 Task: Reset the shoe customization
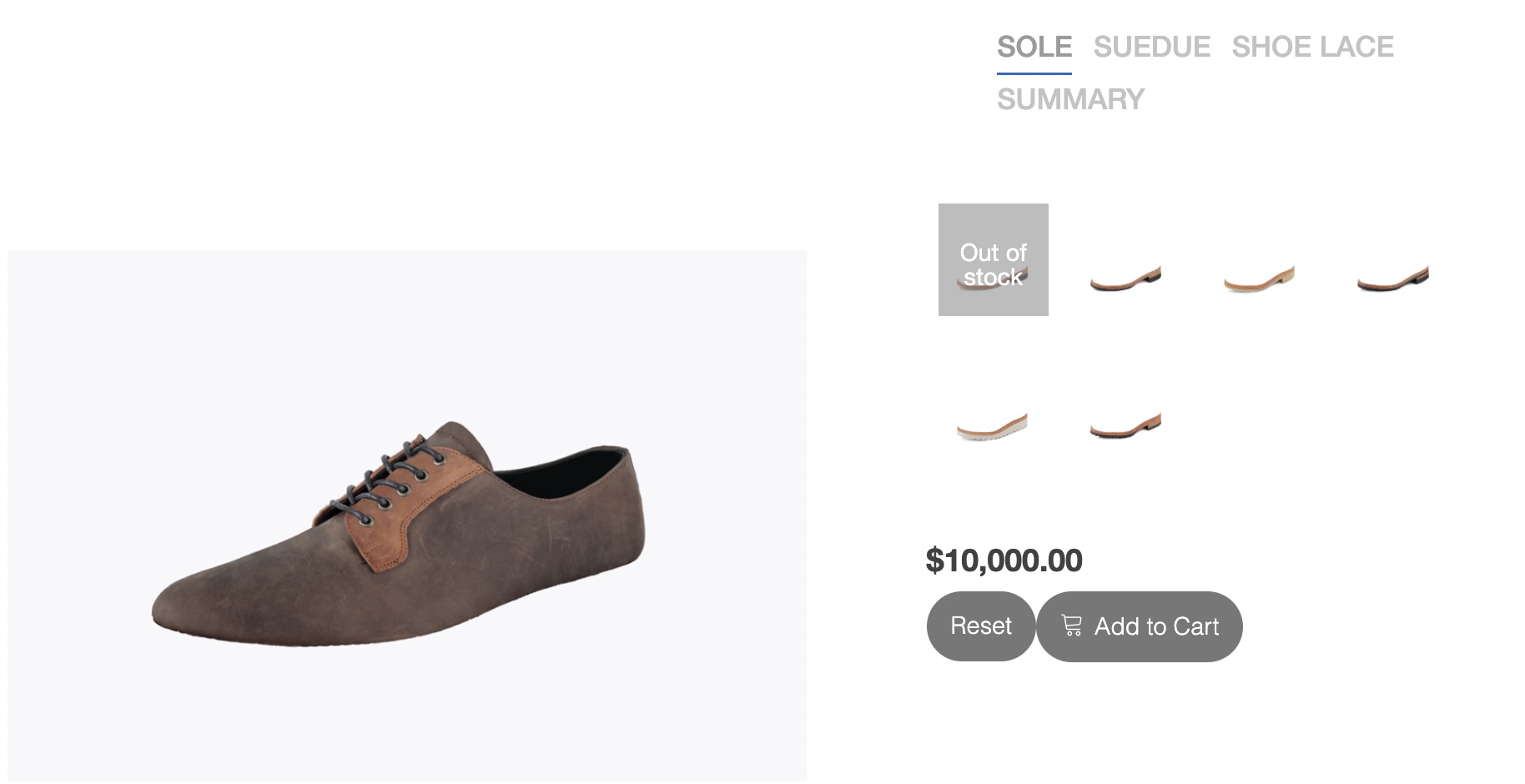click(x=981, y=626)
